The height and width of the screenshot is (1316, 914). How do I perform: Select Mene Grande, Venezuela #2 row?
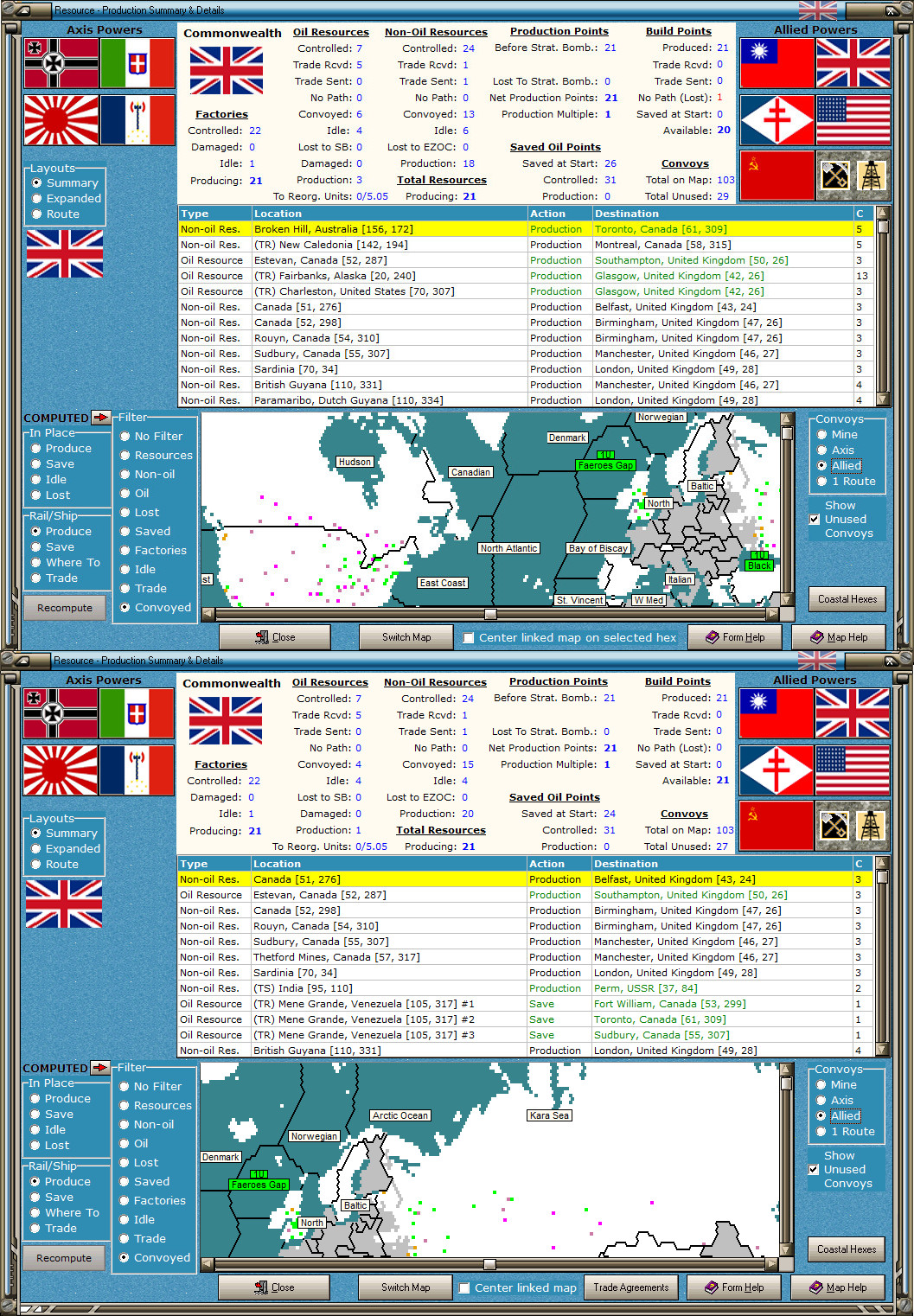[525, 1019]
